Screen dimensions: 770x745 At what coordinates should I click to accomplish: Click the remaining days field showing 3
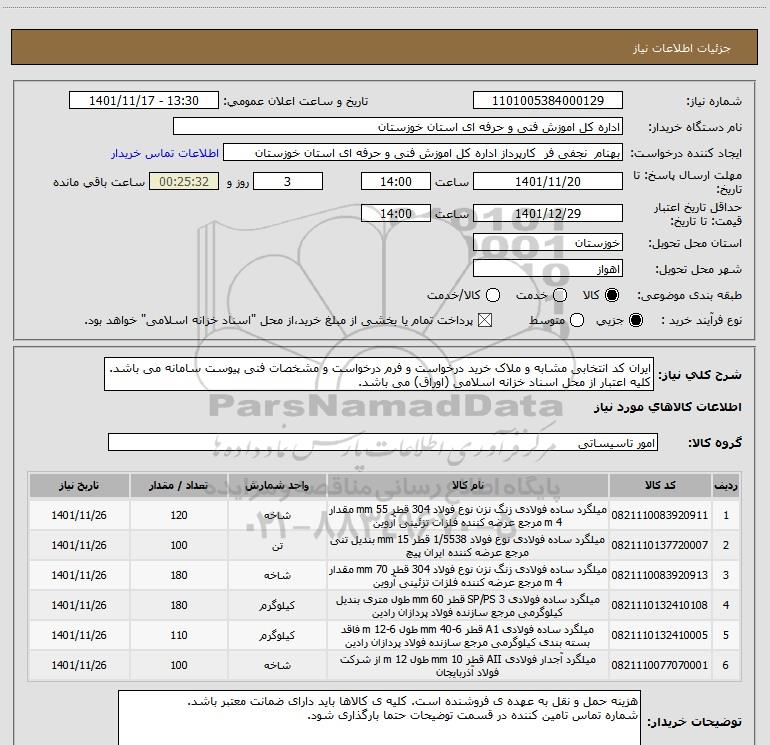[x=288, y=181]
